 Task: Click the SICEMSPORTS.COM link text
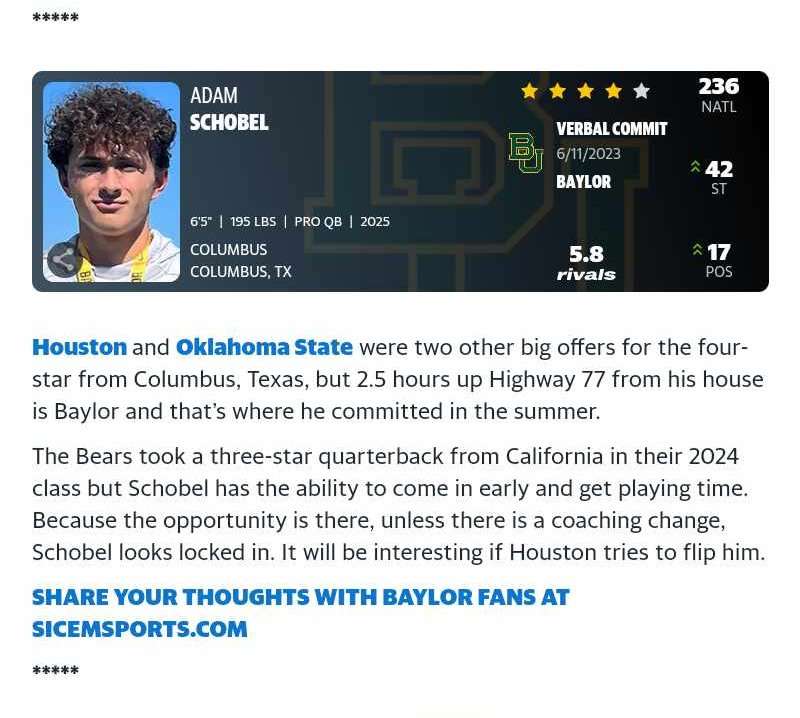point(140,629)
